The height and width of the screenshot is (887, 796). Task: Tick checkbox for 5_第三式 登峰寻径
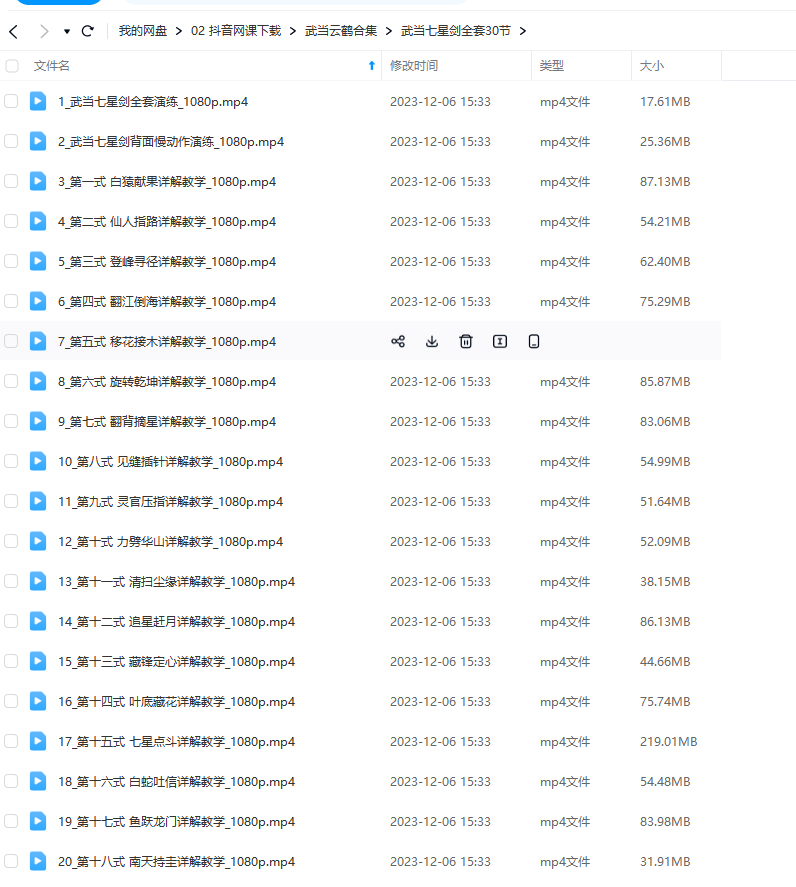tap(11, 261)
